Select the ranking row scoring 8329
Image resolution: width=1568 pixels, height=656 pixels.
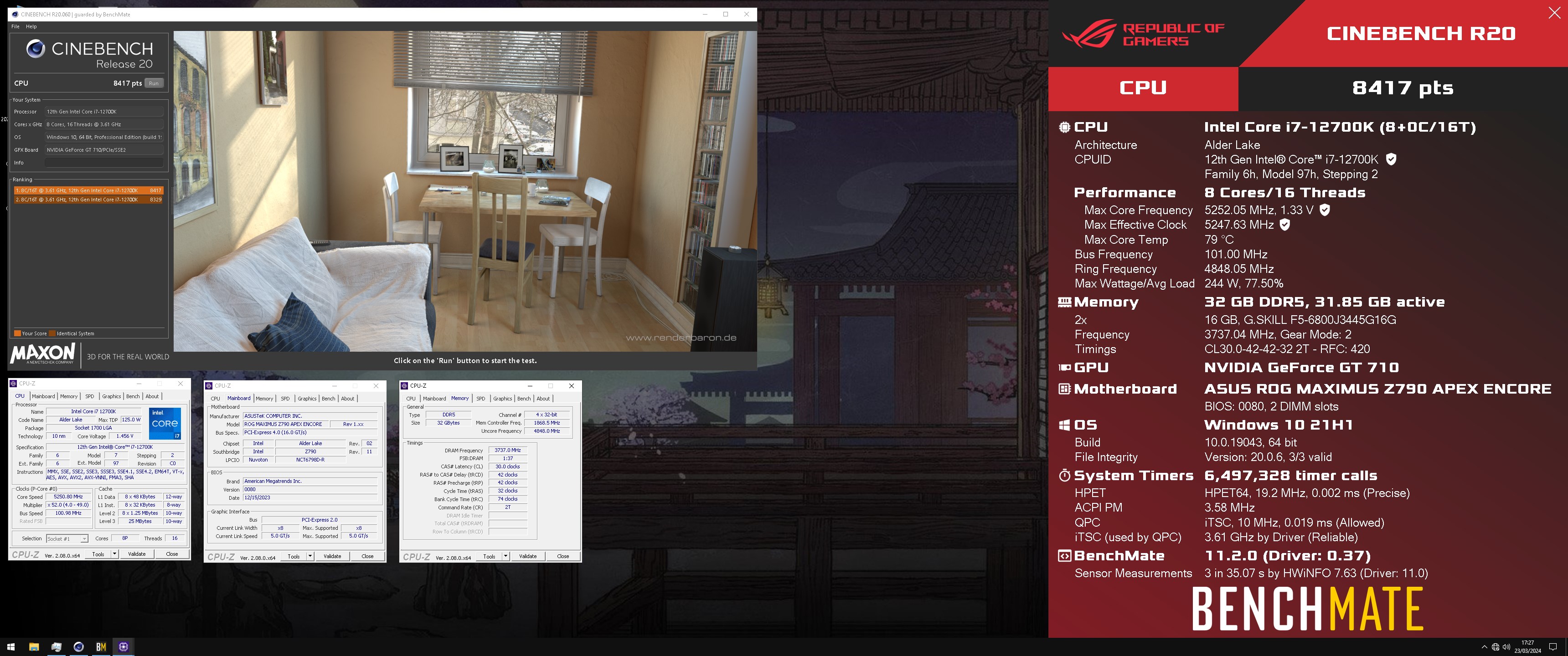tap(89, 200)
